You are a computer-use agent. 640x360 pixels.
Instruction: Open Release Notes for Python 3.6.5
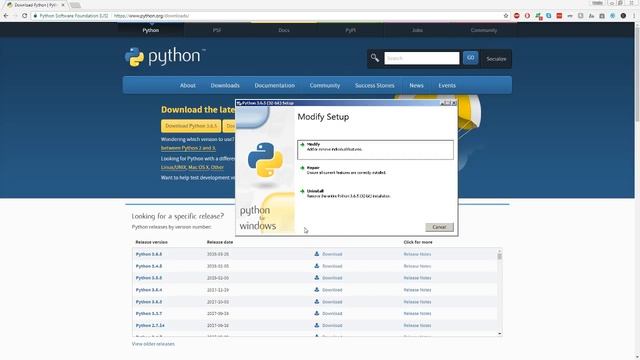coord(417,254)
